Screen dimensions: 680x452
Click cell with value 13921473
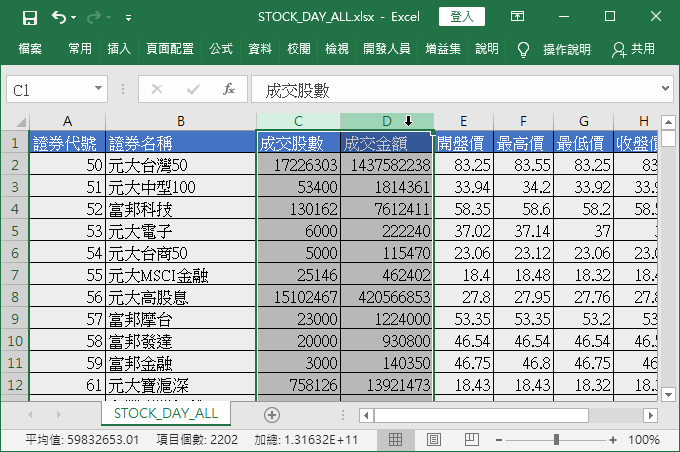387,384
